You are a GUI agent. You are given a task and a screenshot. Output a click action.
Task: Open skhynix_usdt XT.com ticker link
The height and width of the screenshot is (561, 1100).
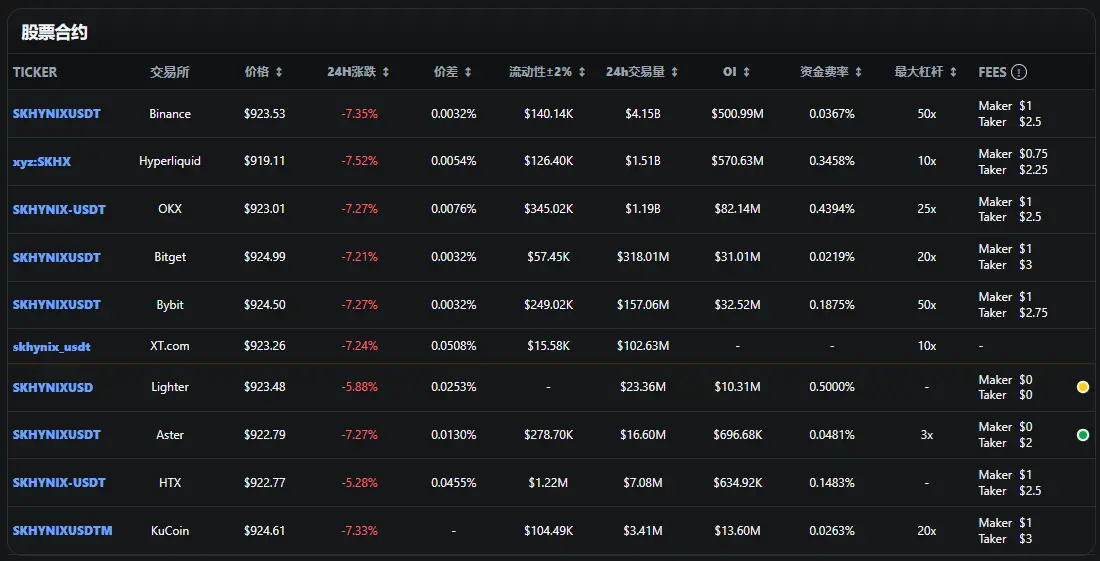tap(52, 346)
